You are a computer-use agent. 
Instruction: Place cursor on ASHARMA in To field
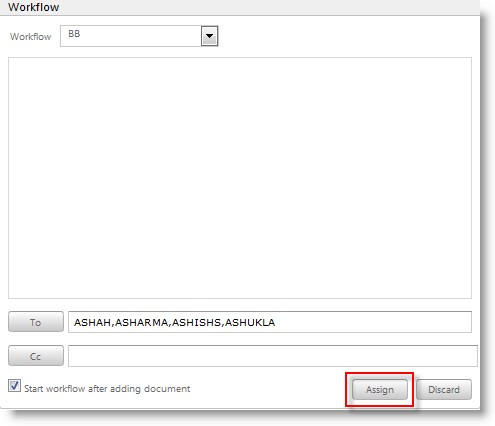point(141,322)
